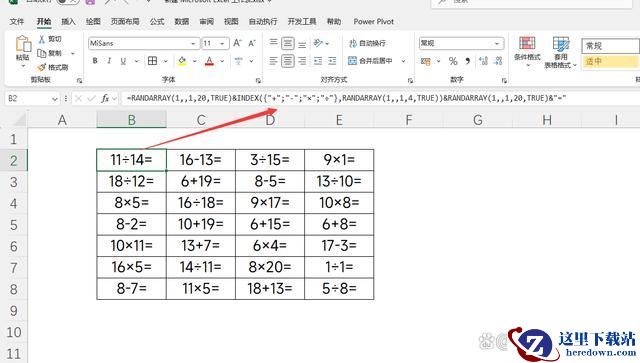Click the Copy icon
Image resolution: width=640 pixels, height=363 pixels.
point(42,53)
